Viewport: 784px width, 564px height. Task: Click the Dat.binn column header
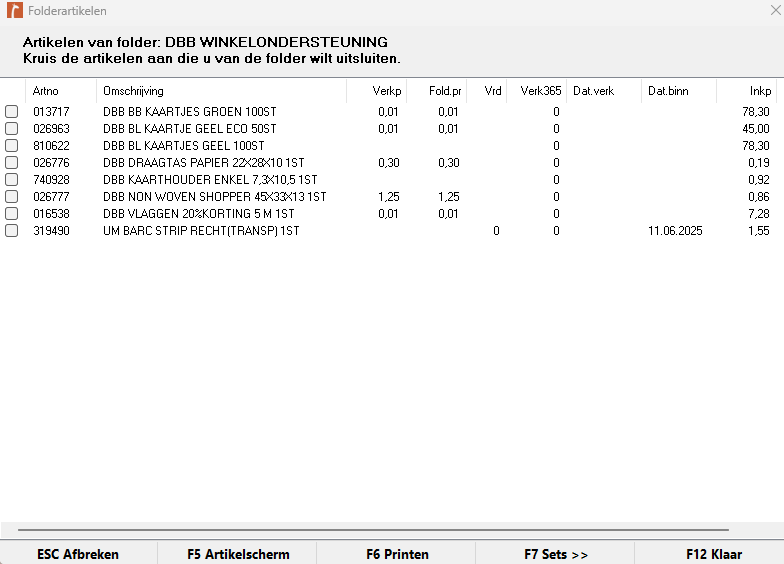pos(679,91)
